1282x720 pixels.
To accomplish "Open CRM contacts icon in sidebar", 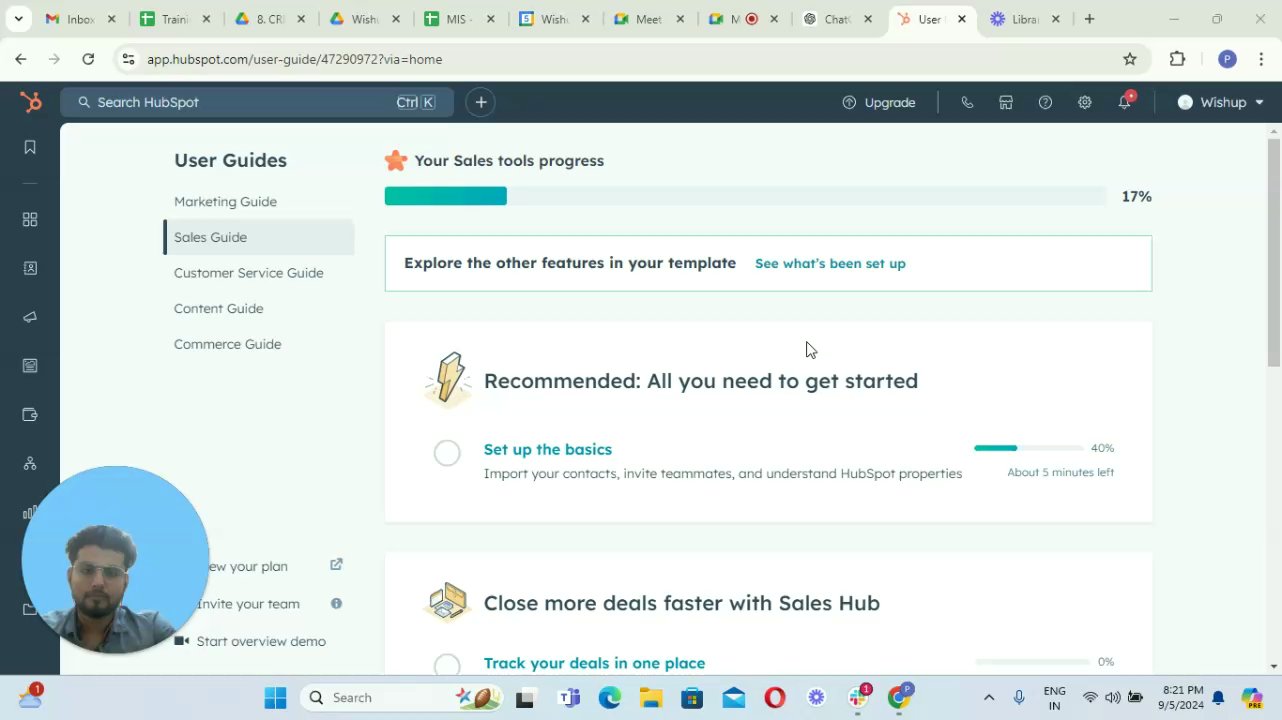I will click(x=30, y=268).
